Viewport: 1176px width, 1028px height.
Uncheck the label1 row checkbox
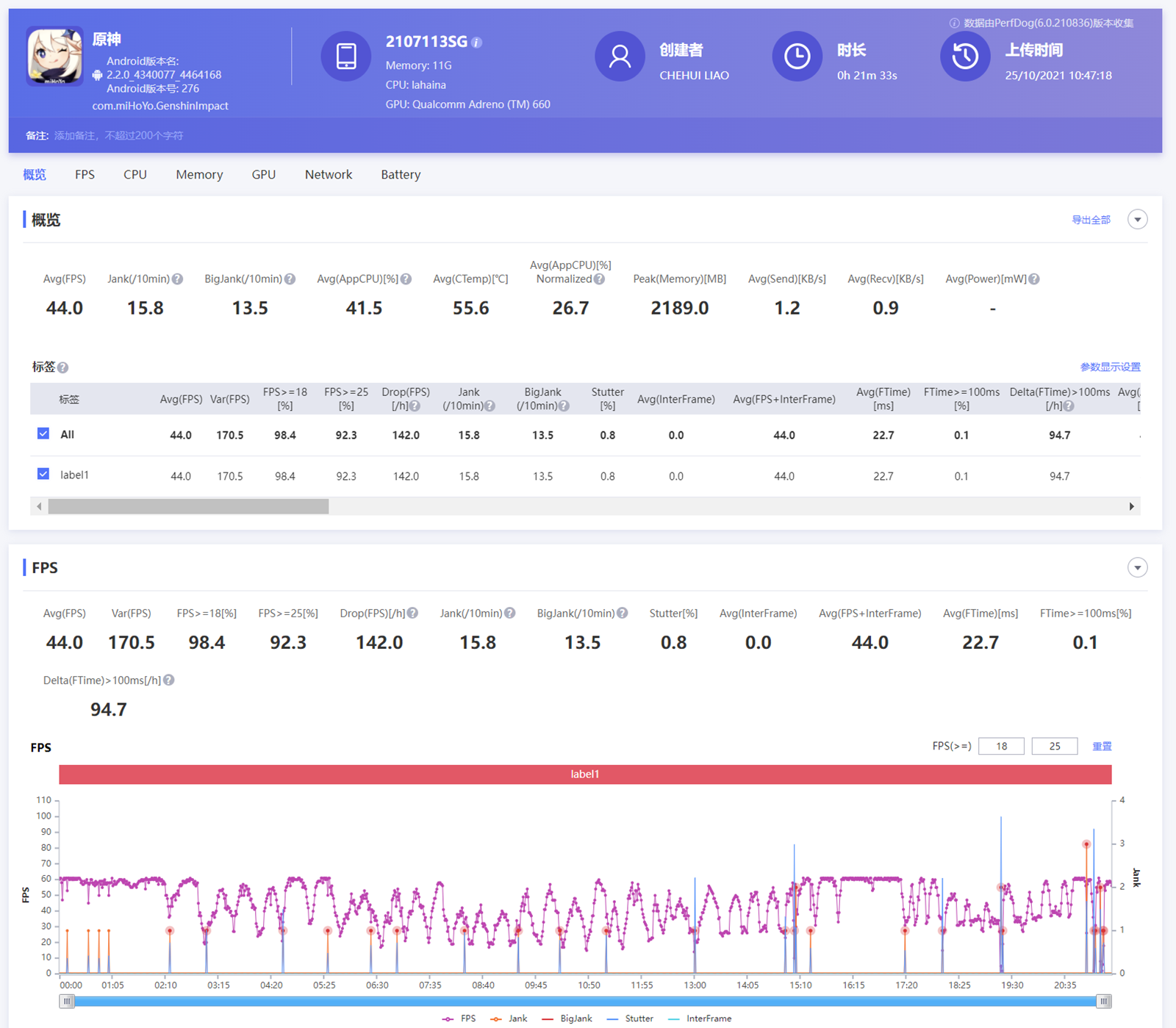pos(43,474)
